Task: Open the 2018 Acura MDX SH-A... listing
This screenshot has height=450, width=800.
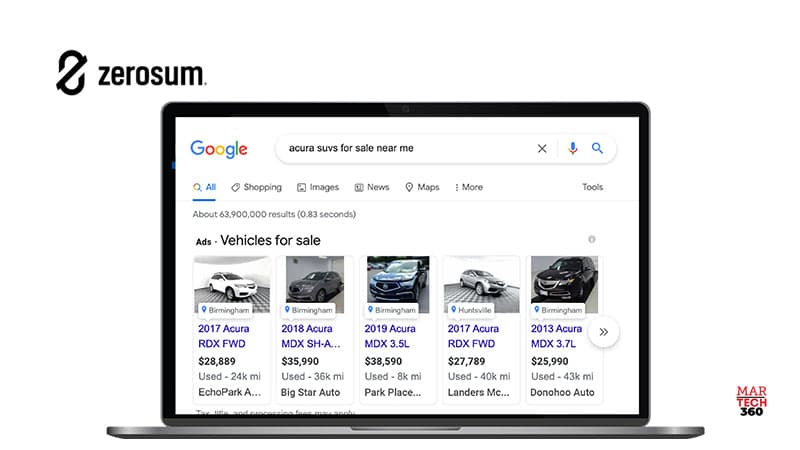Action: point(311,336)
